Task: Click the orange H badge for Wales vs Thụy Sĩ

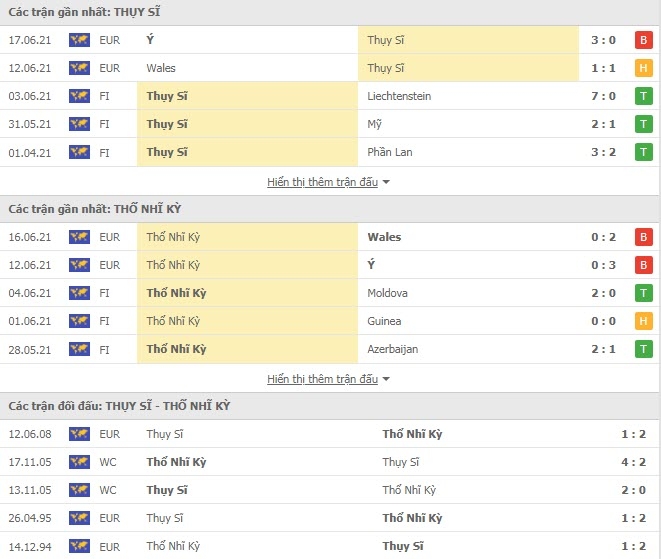Action: pyautogui.click(x=643, y=68)
